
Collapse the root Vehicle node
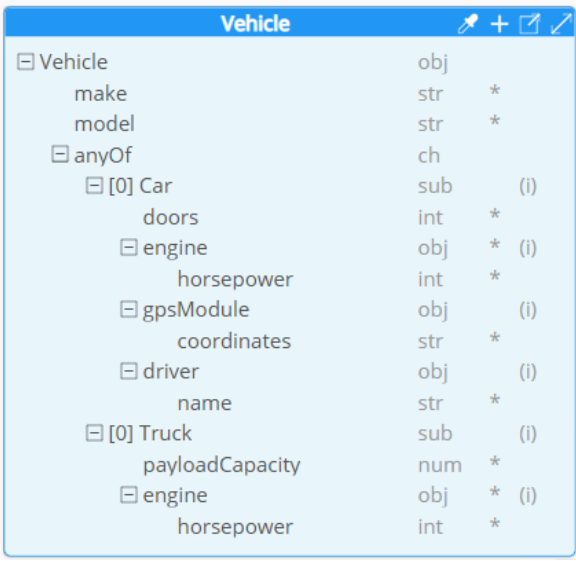[x=26, y=61]
